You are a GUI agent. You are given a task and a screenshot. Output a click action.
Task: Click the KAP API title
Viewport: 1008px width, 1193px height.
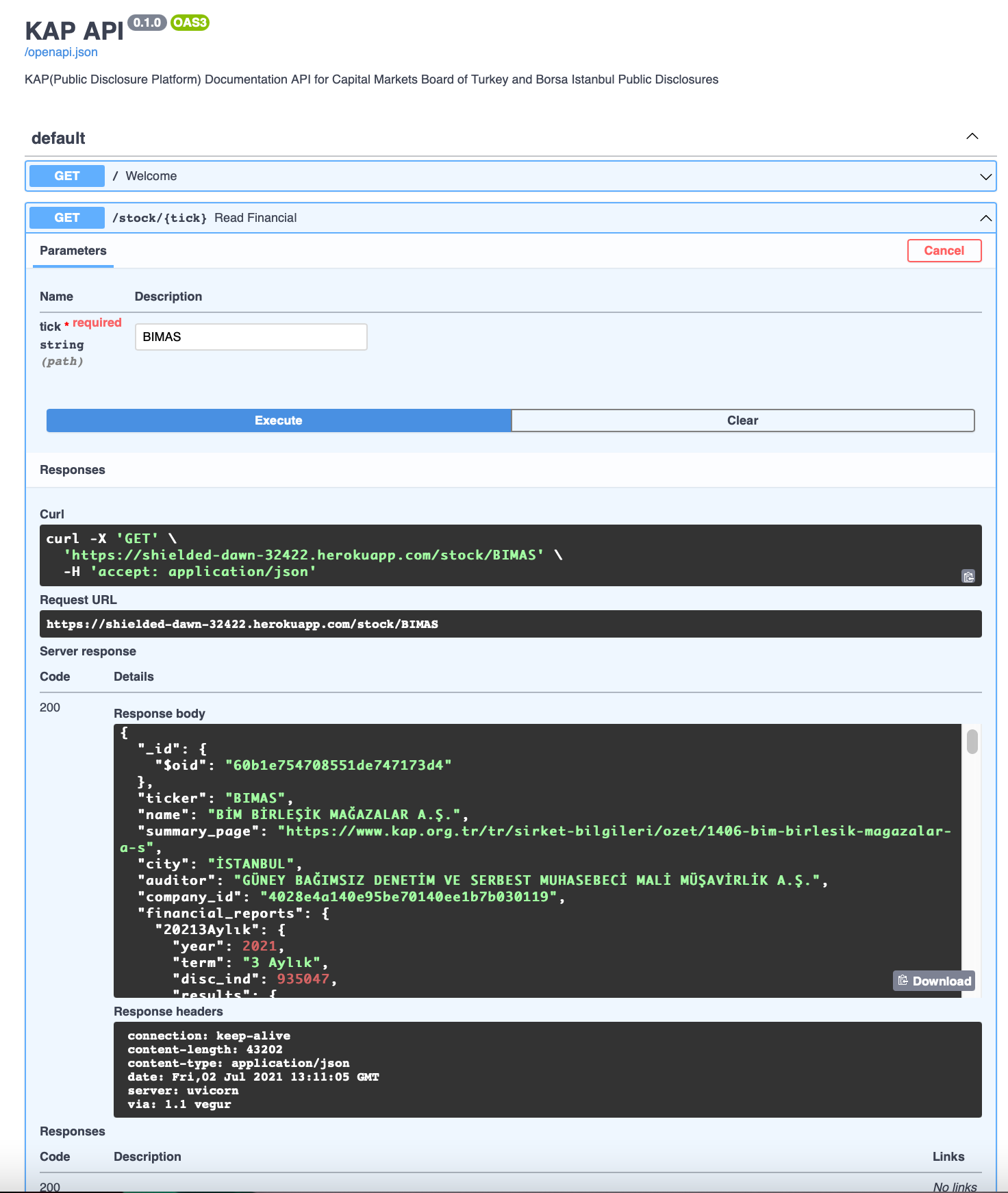tap(74, 31)
